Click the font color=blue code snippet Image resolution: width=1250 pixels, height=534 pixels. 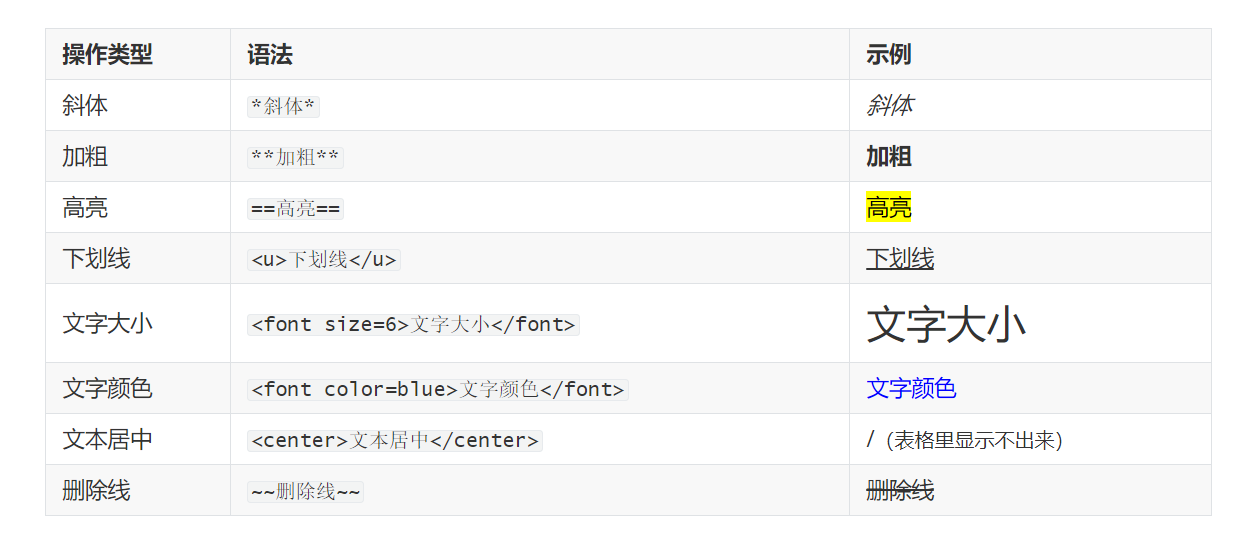pos(437,390)
